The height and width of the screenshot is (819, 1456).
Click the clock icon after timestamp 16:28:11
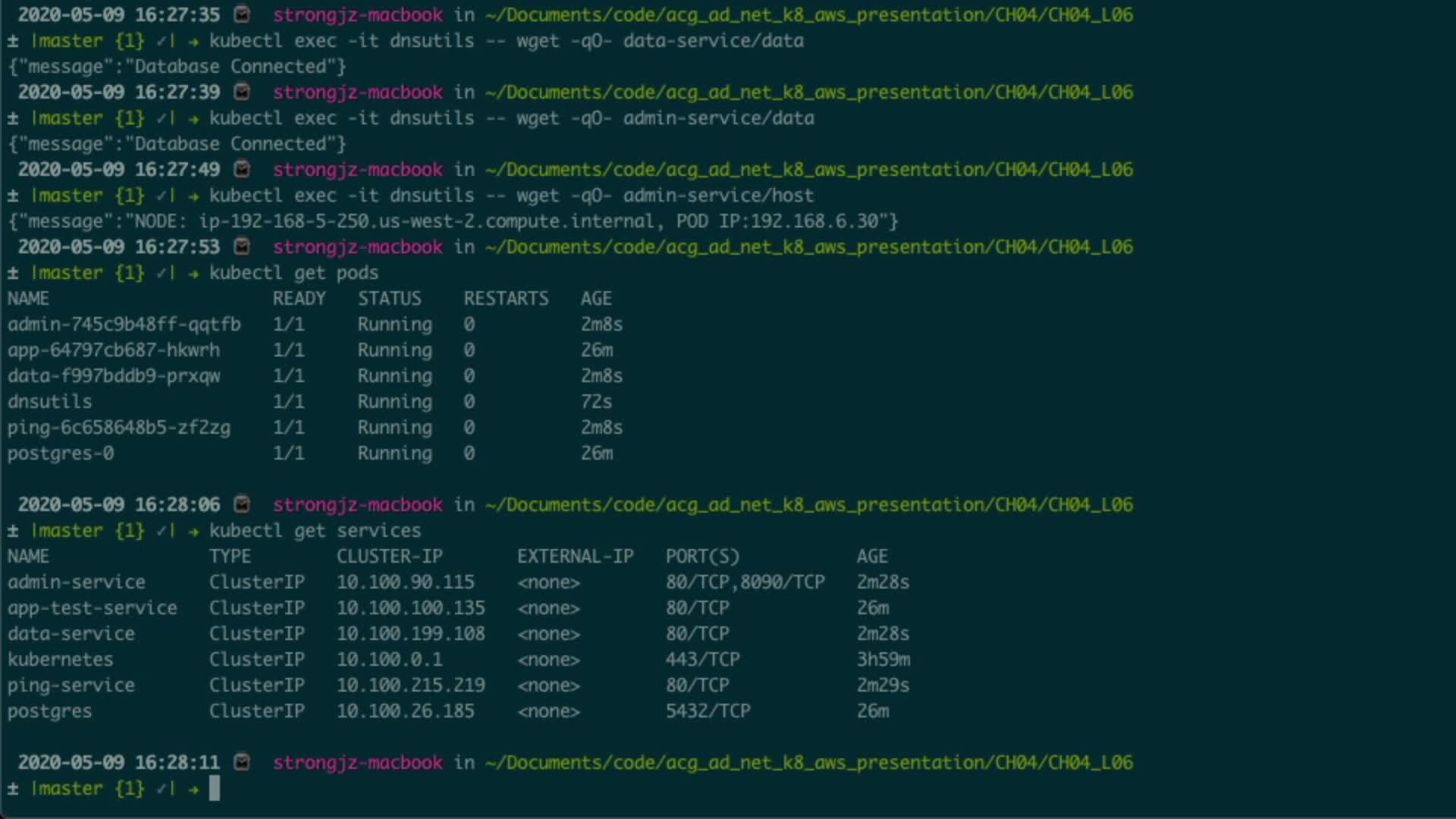(242, 762)
